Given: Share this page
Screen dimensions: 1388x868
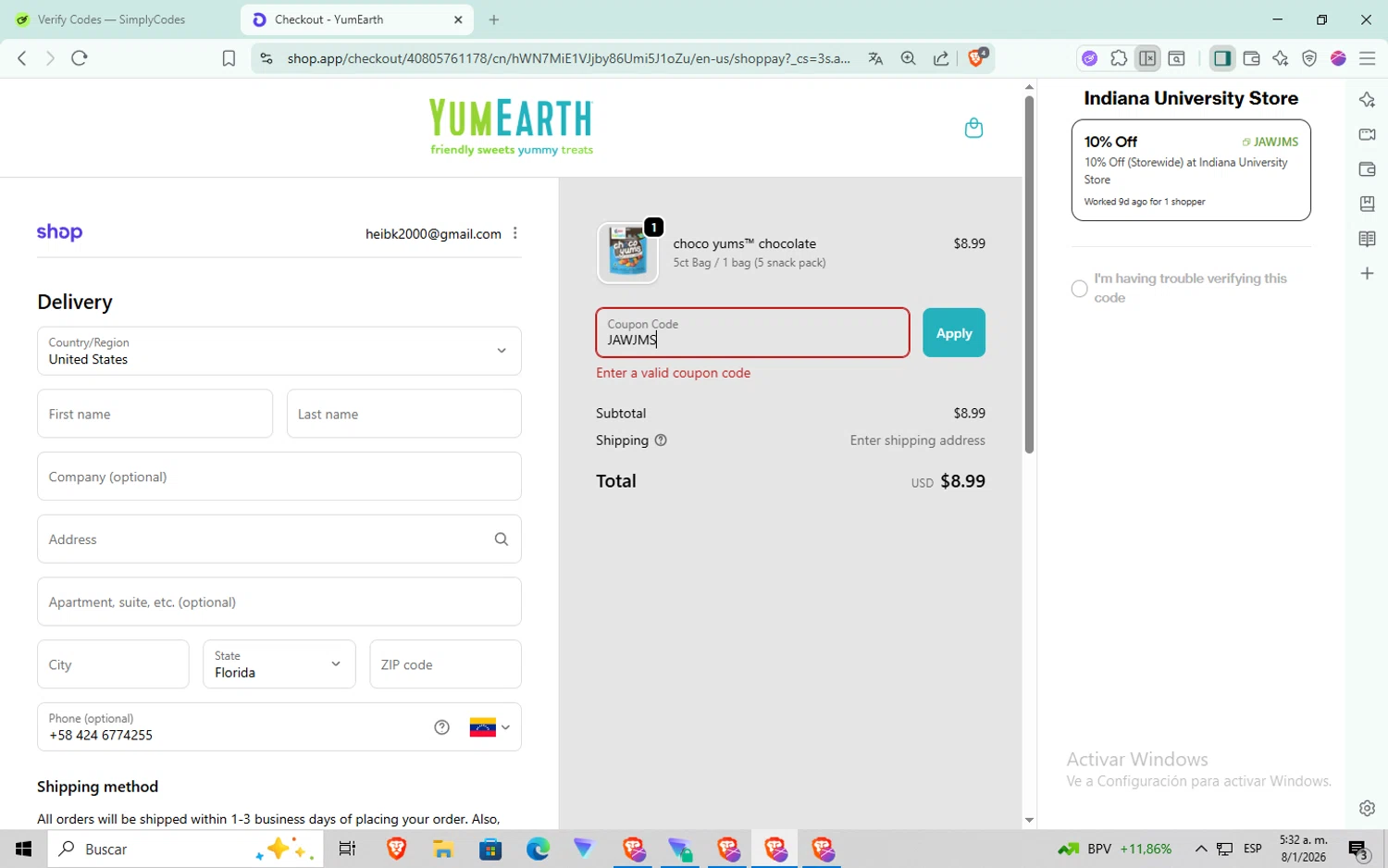Looking at the screenshot, I should [x=941, y=58].
